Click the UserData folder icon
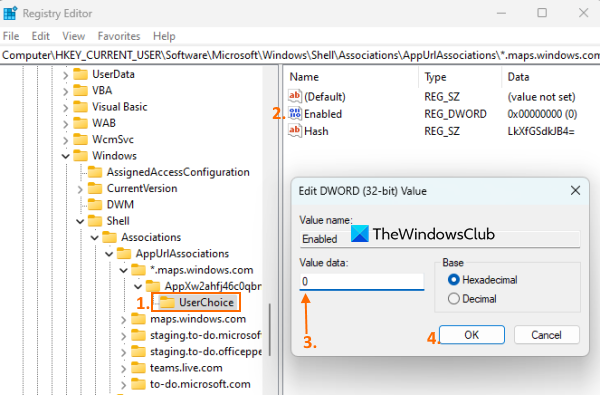The image size is (600, 395). tap(80, 74)
